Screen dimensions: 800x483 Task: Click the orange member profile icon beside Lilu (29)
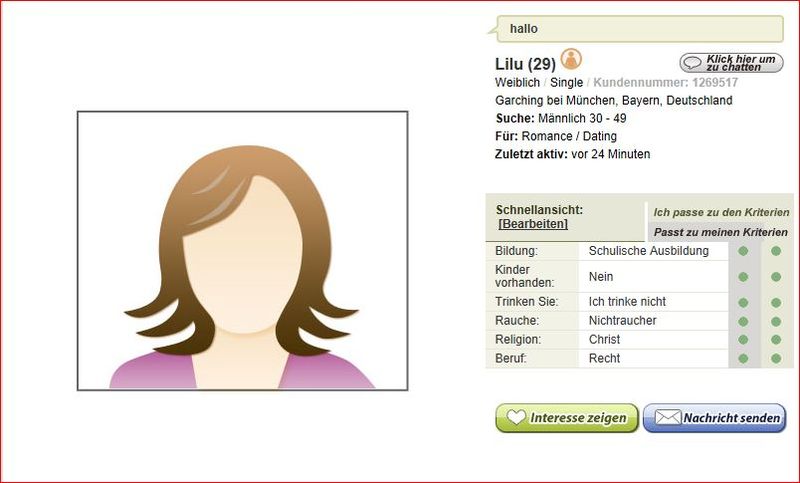pyautogui.click(x=571, y=59)
